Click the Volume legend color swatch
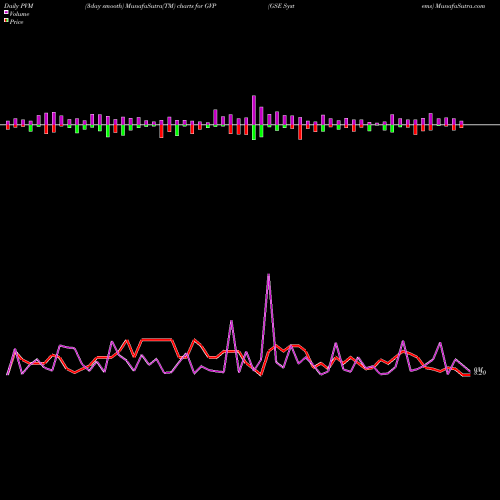This screenshot has width=500, height=500. pos(6,12)
